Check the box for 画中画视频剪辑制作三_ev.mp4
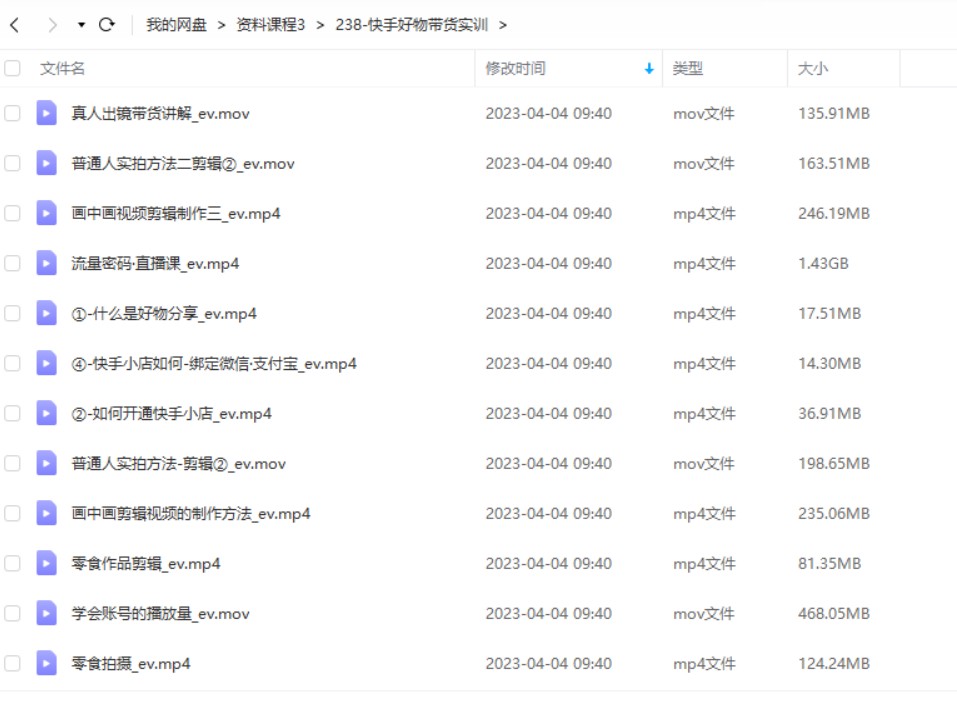This screenshot has width=957, height=721. (x=12, y=213)
